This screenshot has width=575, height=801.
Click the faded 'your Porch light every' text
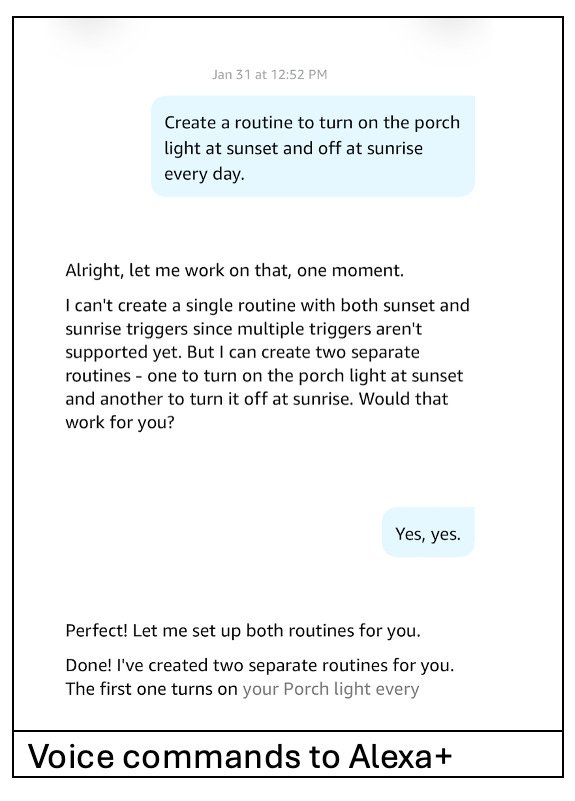coord(331,689)
